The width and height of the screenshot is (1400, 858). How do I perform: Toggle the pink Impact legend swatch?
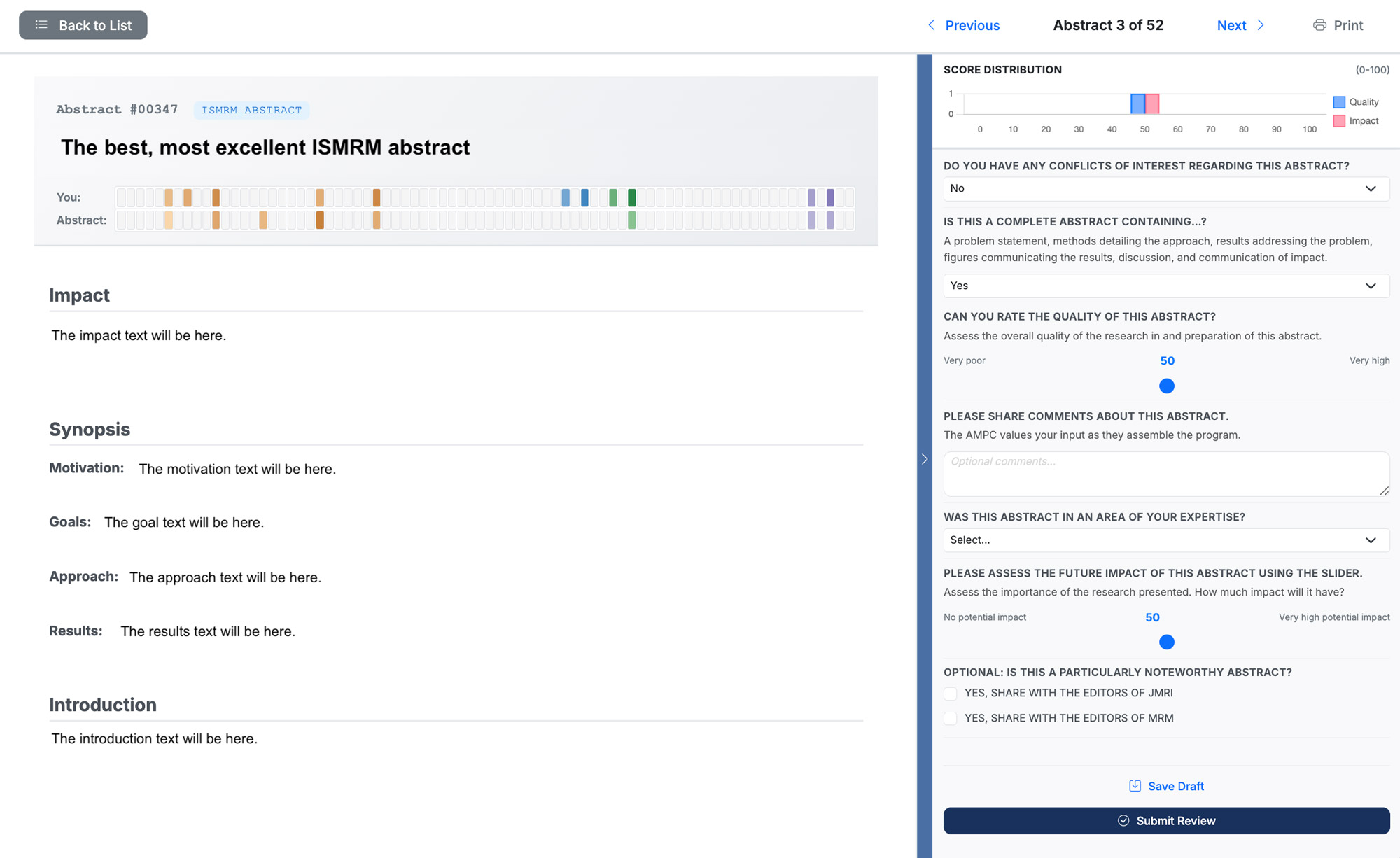pyautogui.click(x=1339, y=121)
